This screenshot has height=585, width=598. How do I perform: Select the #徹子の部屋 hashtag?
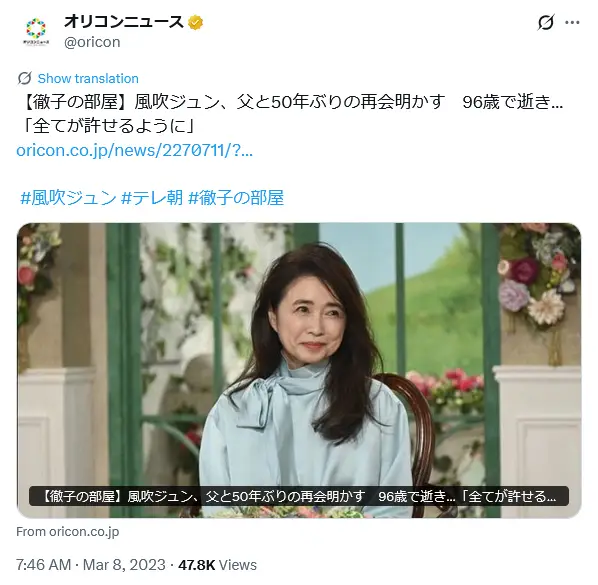coord(236,198)
